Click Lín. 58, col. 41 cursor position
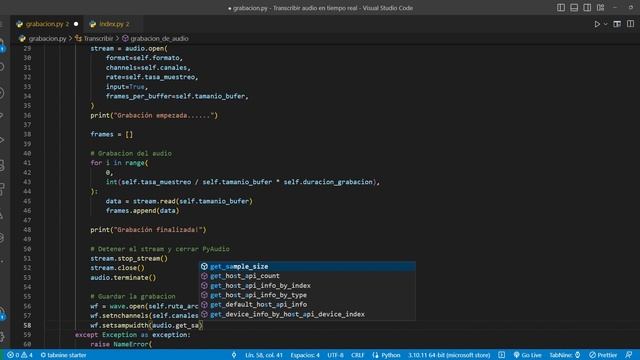This screenshot has height=360, width=640. [x=264, y=355]
